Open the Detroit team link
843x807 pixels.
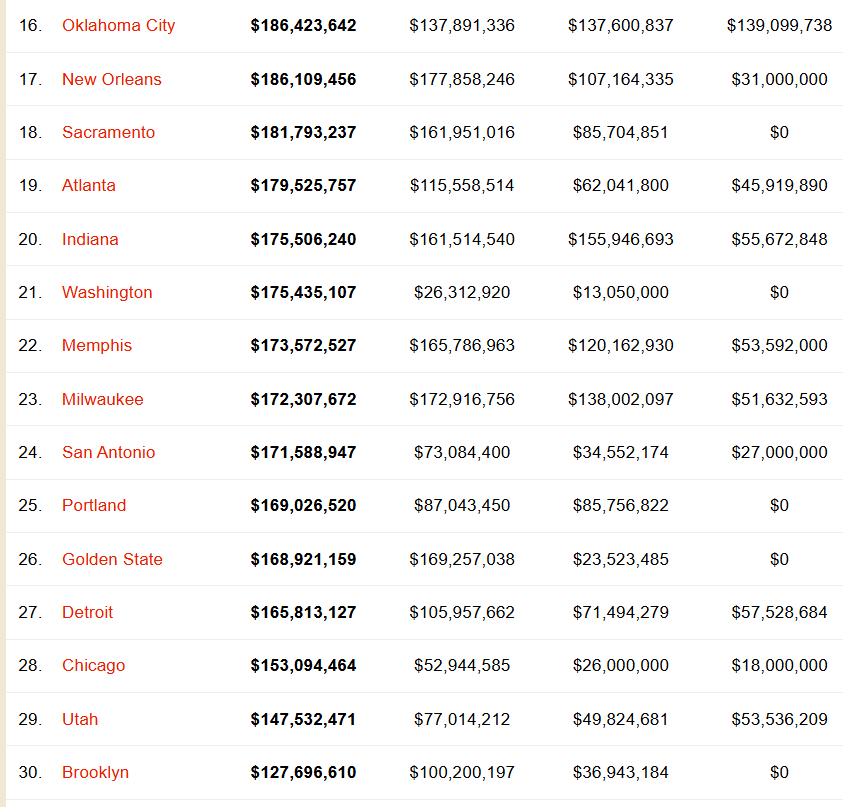pos(87,612)
